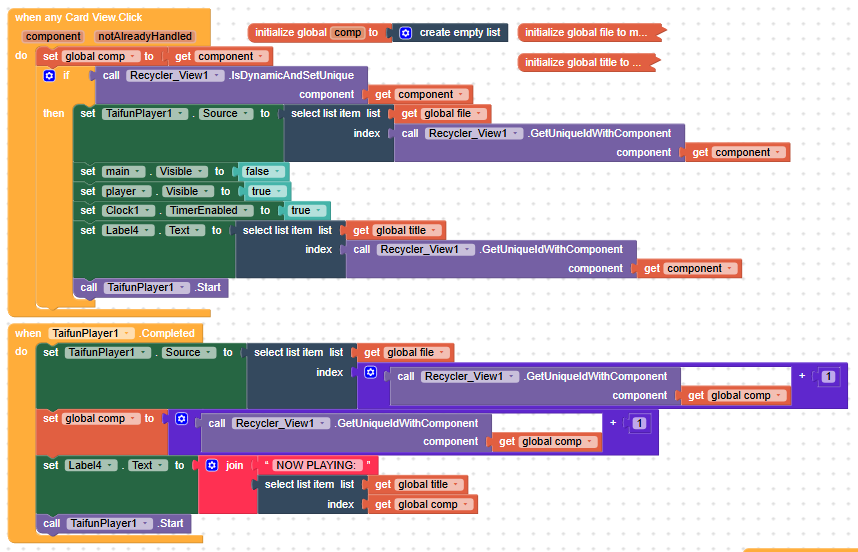This screenshot has width=858, height=552.
Task: Open Text property dropdown in Completed handler Label4
Action: (x=148, y=466)
